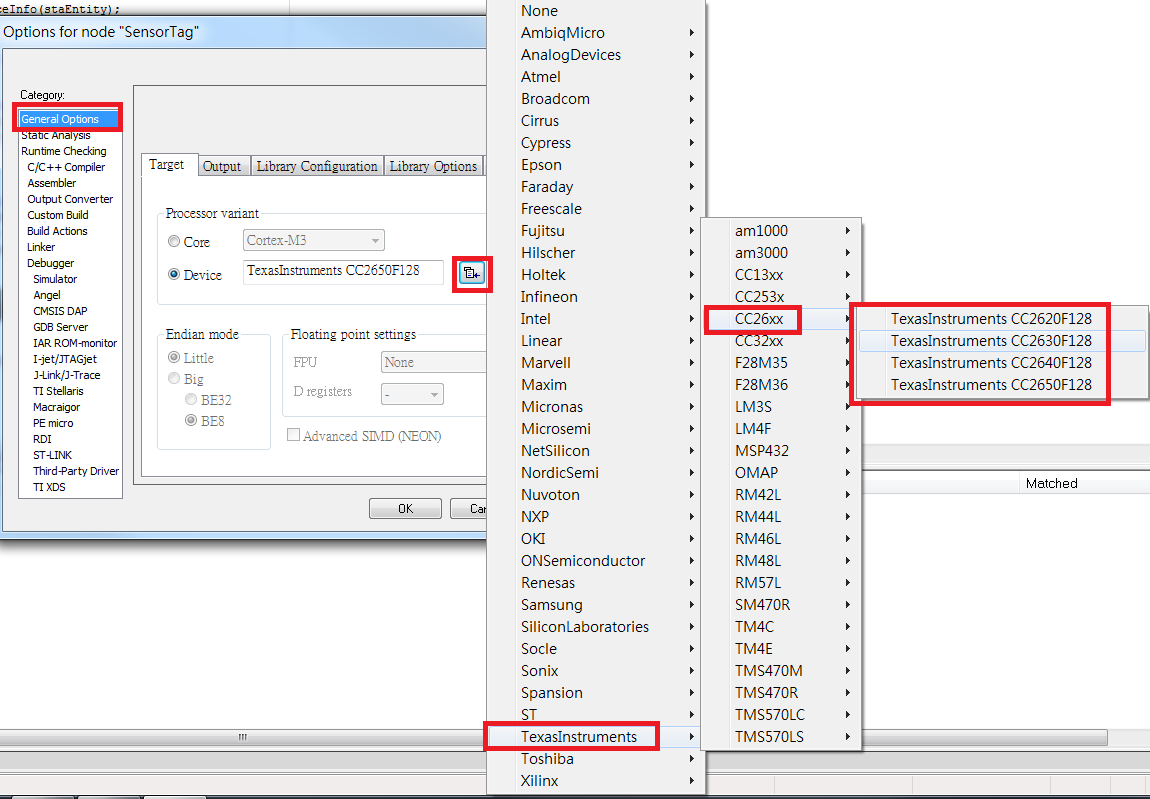This screenshot has height=799, width=1150.
Task: Expand the Infineon vendor submenu
Action: point(596,297)
